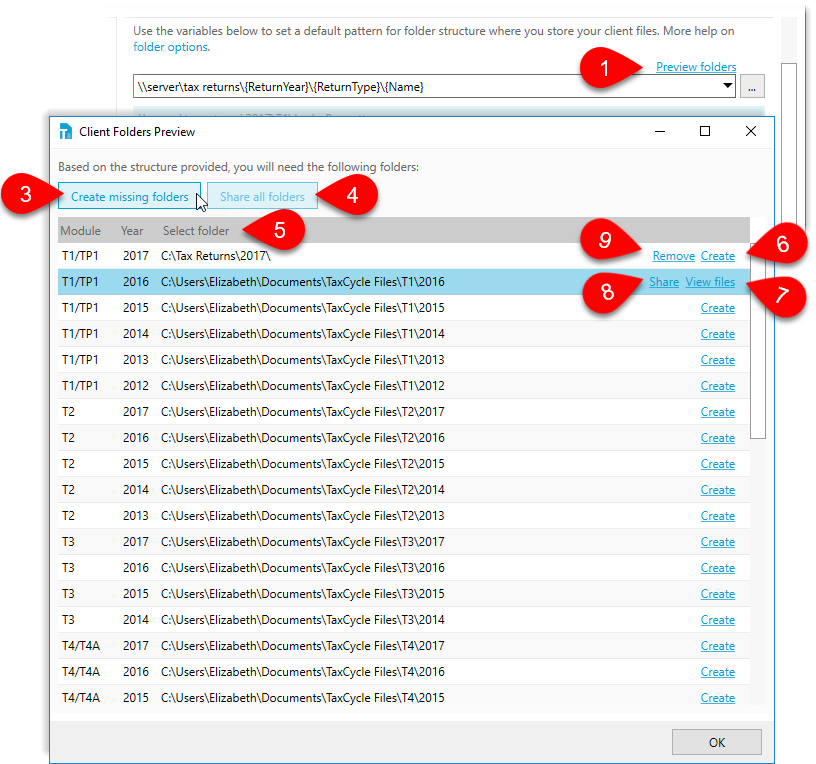This screenshot has height=764, width=816.
Task: Select the TaxCycle Files\T4\2015 path
Action: tap(303, 698)
